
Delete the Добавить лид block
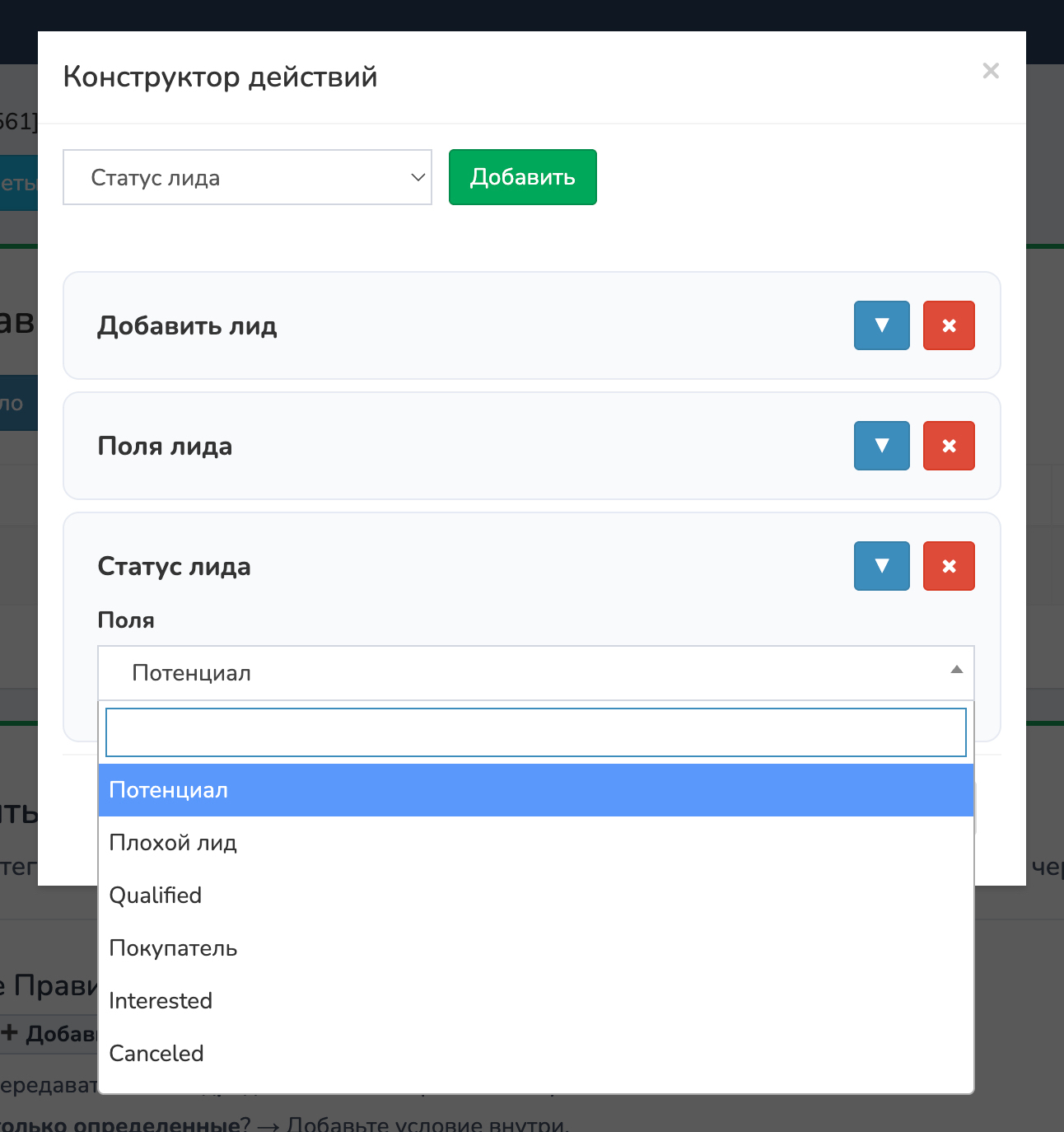pos(949,325)
